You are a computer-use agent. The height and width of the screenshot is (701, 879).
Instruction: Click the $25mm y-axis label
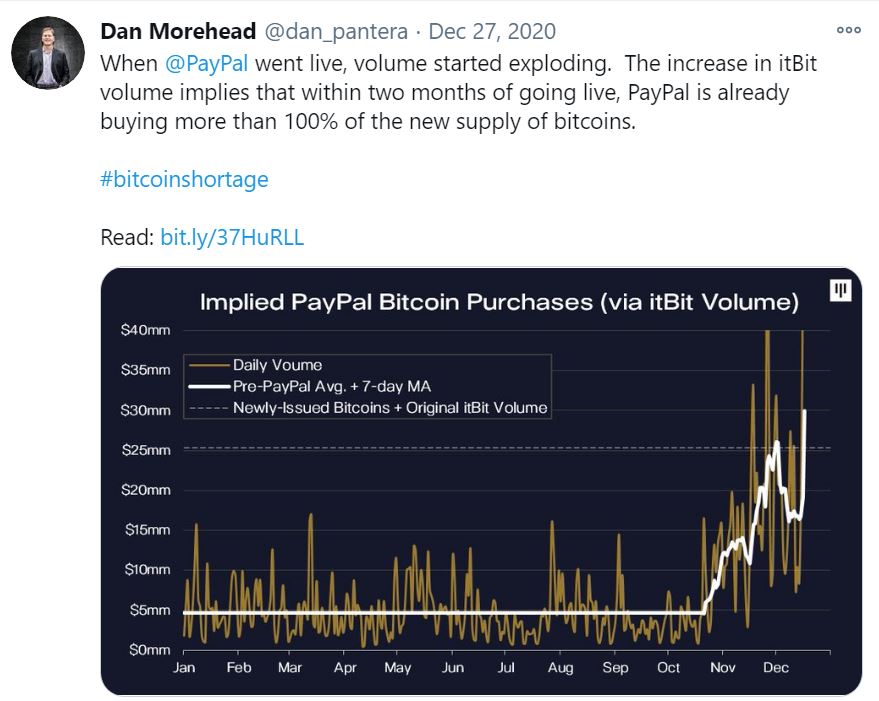tap(148, 450)
